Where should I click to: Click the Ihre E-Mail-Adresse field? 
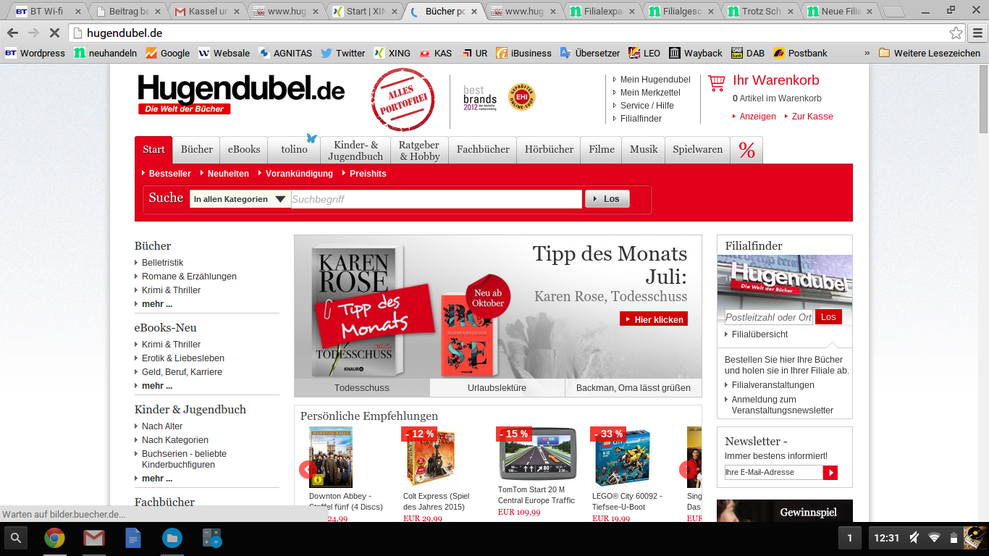click(x=773, y=472)
